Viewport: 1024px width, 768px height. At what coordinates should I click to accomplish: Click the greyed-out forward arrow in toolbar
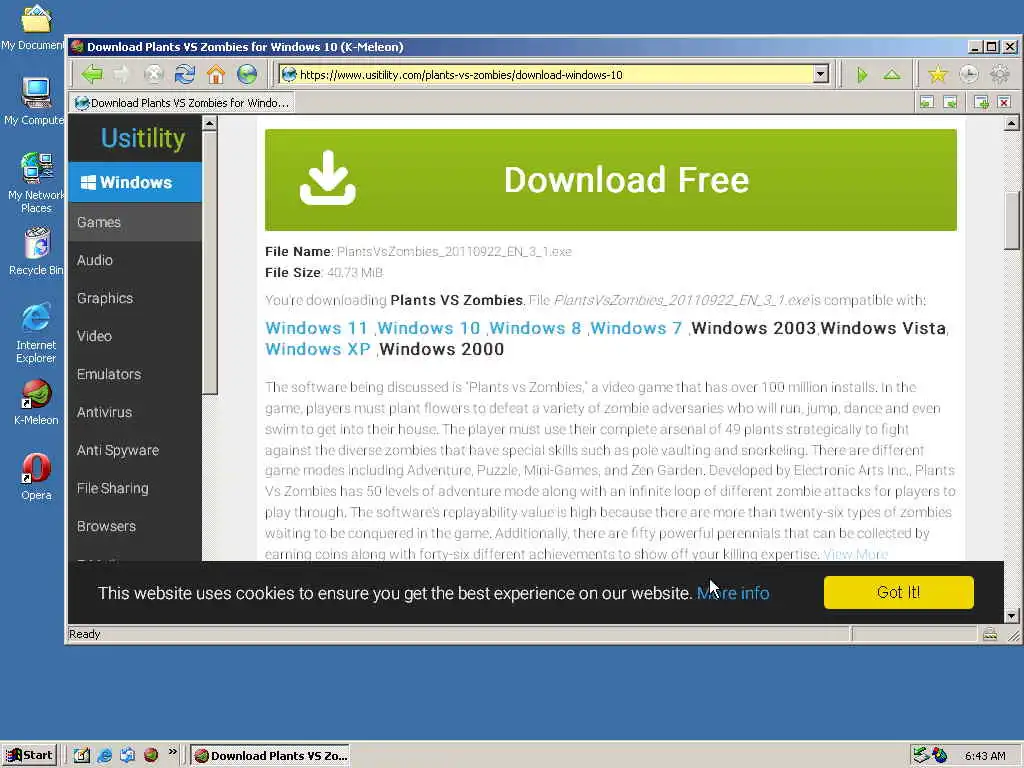(x=121, y=74)
